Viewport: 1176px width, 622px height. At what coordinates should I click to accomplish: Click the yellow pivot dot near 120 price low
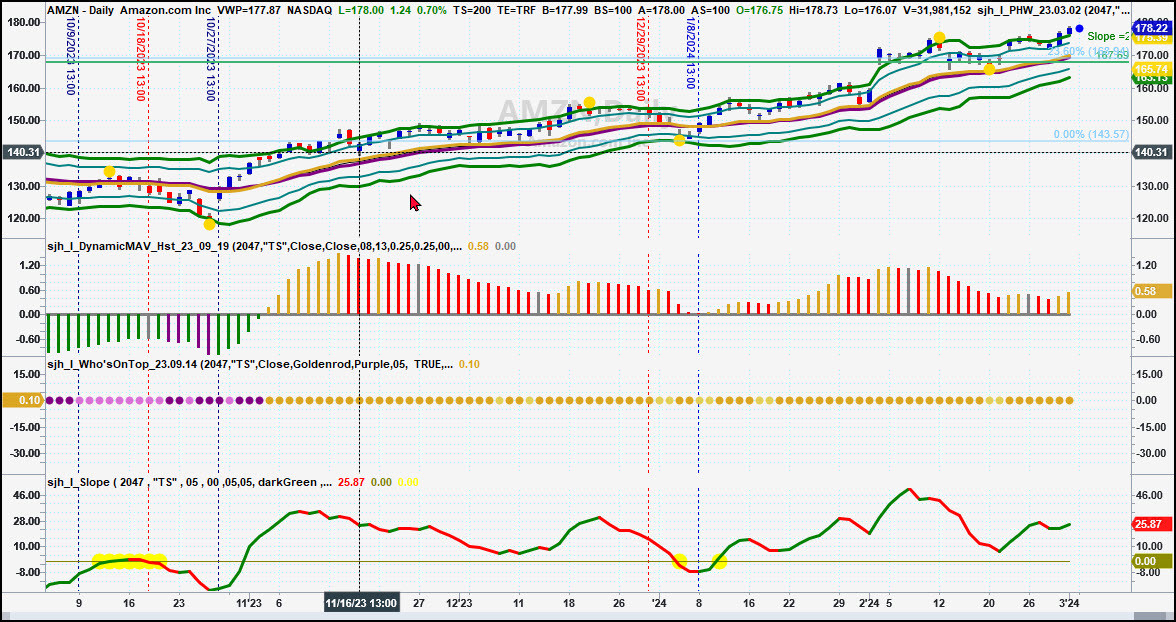click(209, 224)
